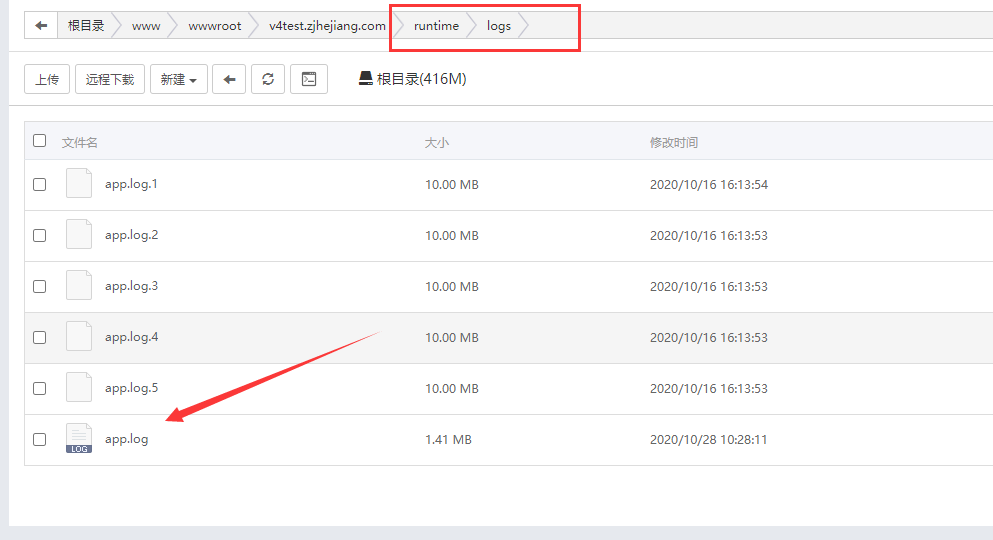Image resolution: width=993 pixels, height=540 pixels.
Task: Click the LOG file icon for app.log
Action: pyautogui.click(x=79, y=439)
